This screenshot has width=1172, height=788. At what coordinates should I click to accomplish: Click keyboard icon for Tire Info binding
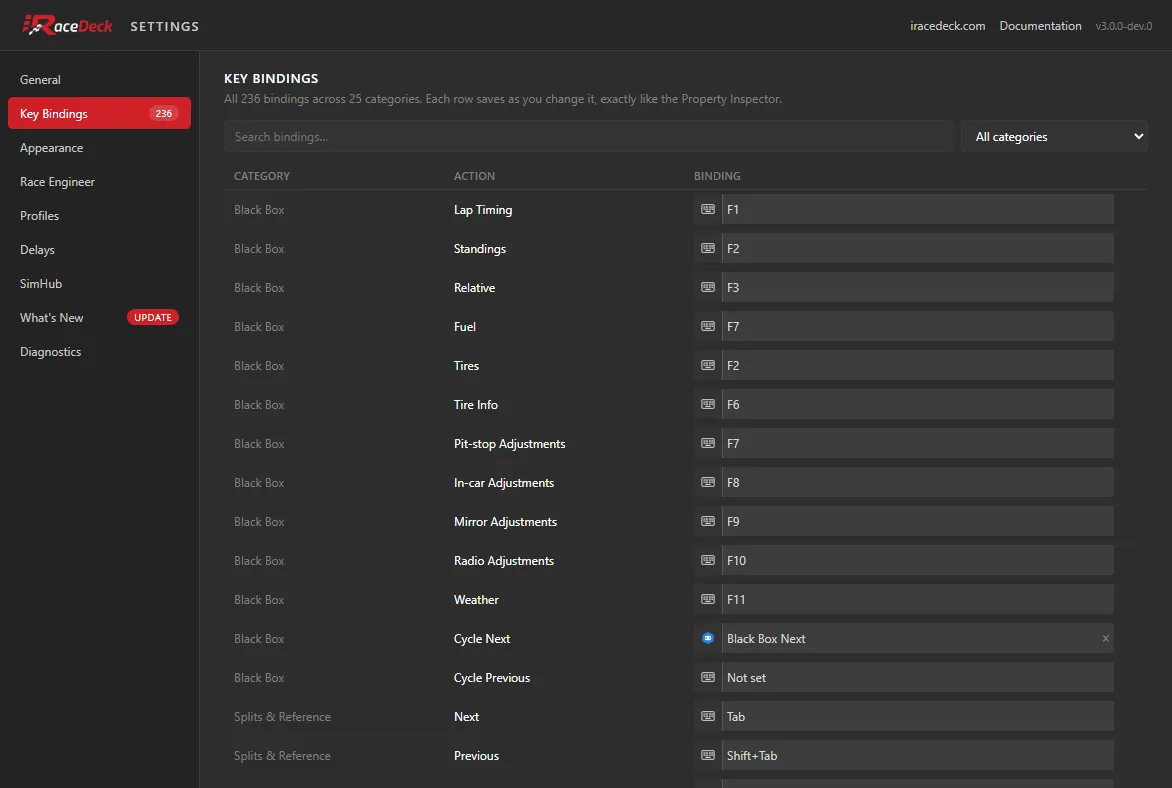[707, 404]
